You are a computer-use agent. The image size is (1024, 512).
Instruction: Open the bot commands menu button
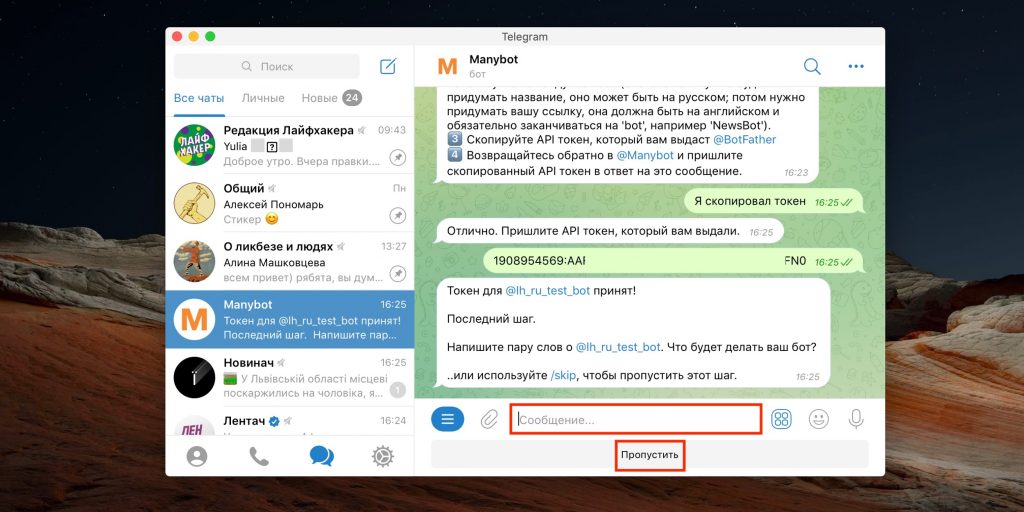[x=447, y=419]
